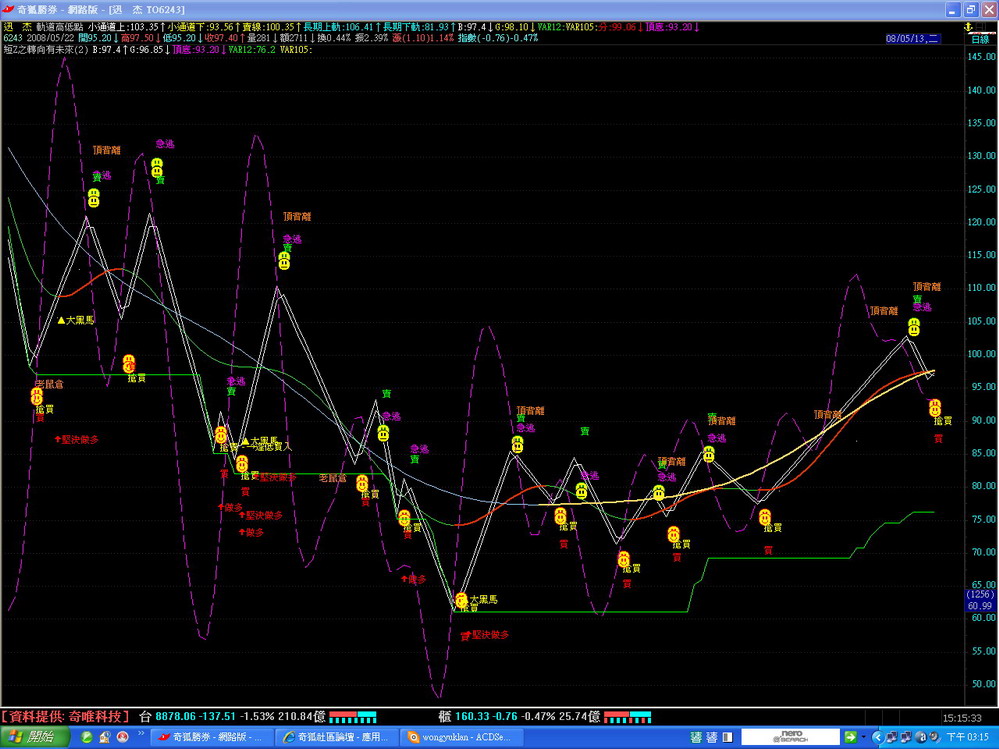999x749 pixels.
Task: Click 資料提供: 奇唯科技 provider label
Action: pyautogui.click(x=66, y=716)
